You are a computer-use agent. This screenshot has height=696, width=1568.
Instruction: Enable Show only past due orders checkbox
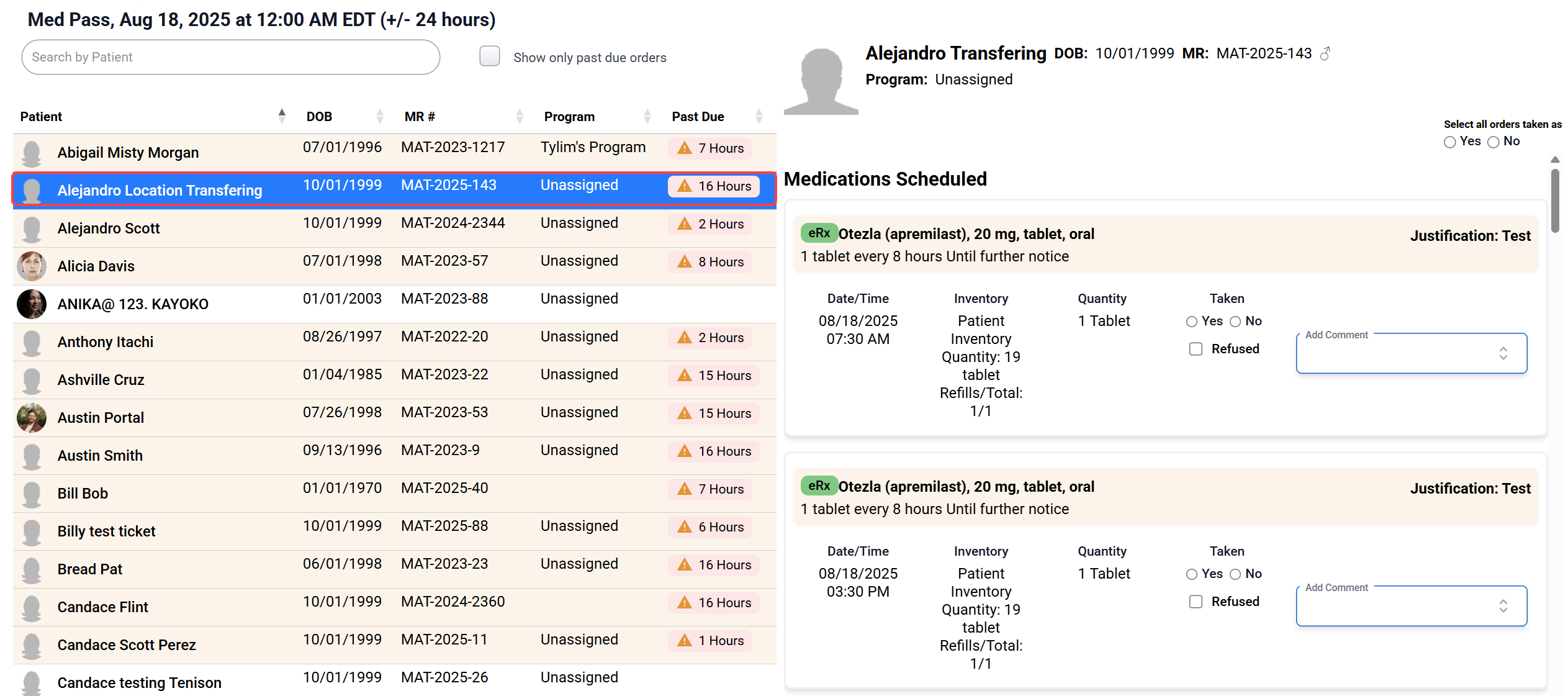490,56
